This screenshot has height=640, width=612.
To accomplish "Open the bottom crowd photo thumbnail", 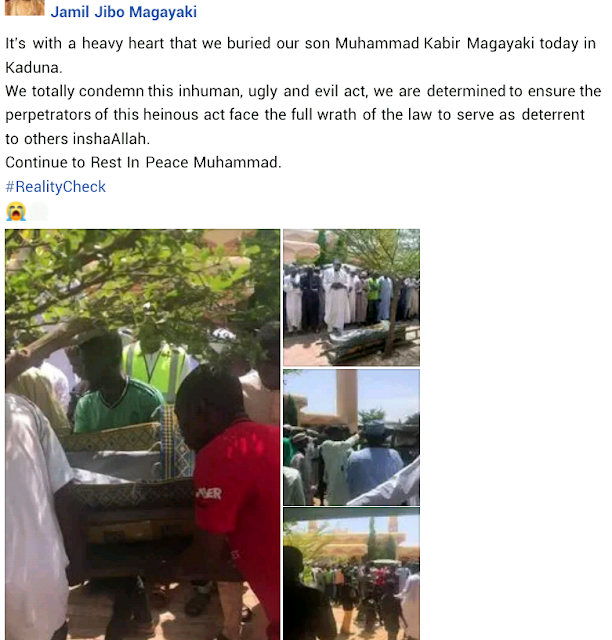I will pos(352,574).
